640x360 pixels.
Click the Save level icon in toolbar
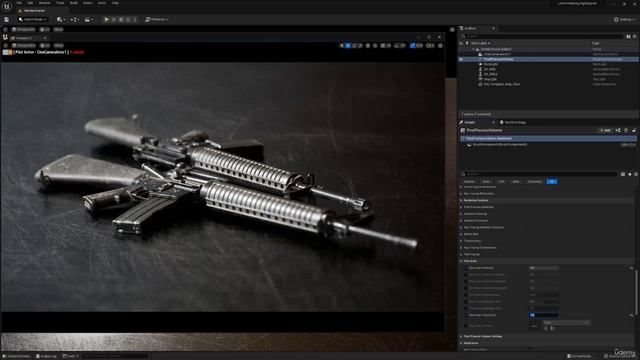pyautogui.click(x=7, y=19)
